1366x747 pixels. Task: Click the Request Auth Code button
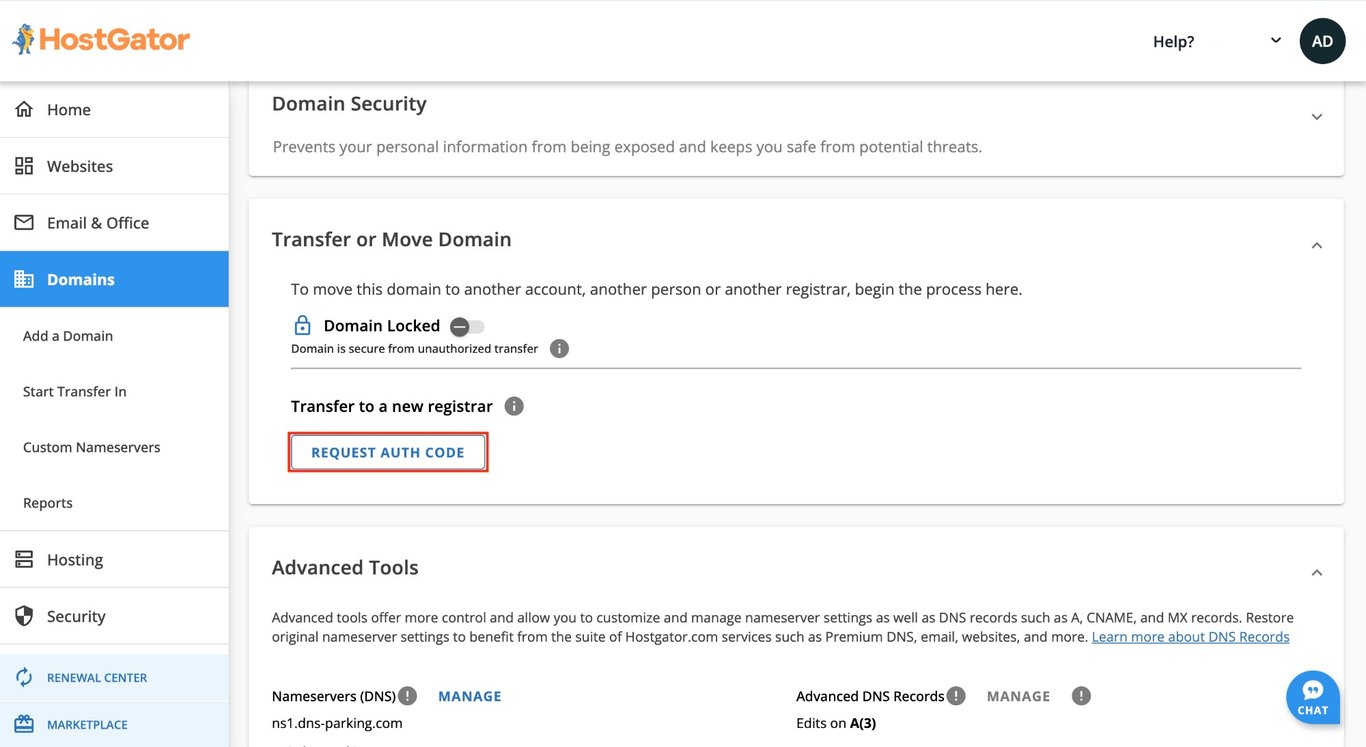pyautogui.click(x=388, y=450)
